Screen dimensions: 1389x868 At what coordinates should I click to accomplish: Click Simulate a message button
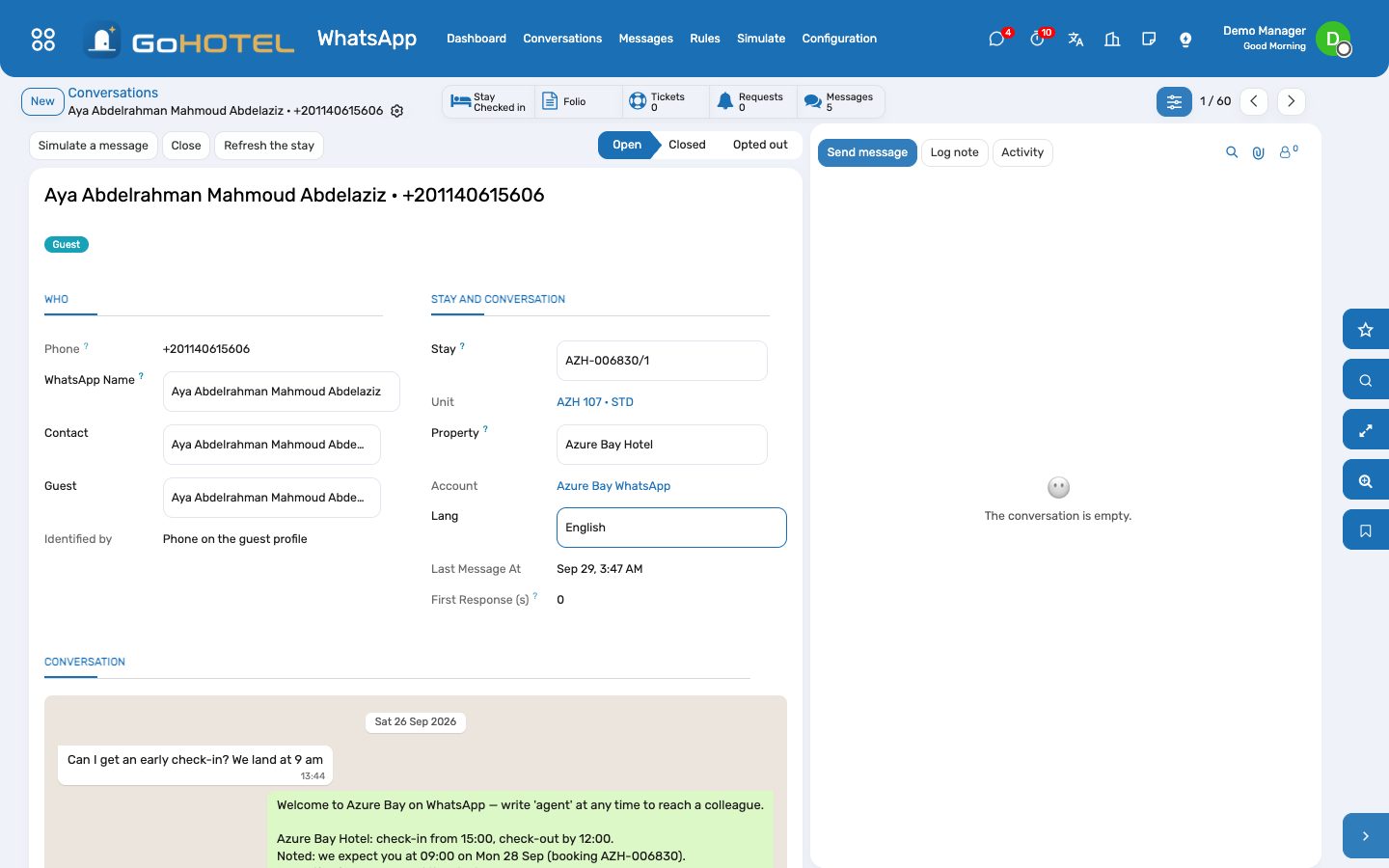[94, 146]
